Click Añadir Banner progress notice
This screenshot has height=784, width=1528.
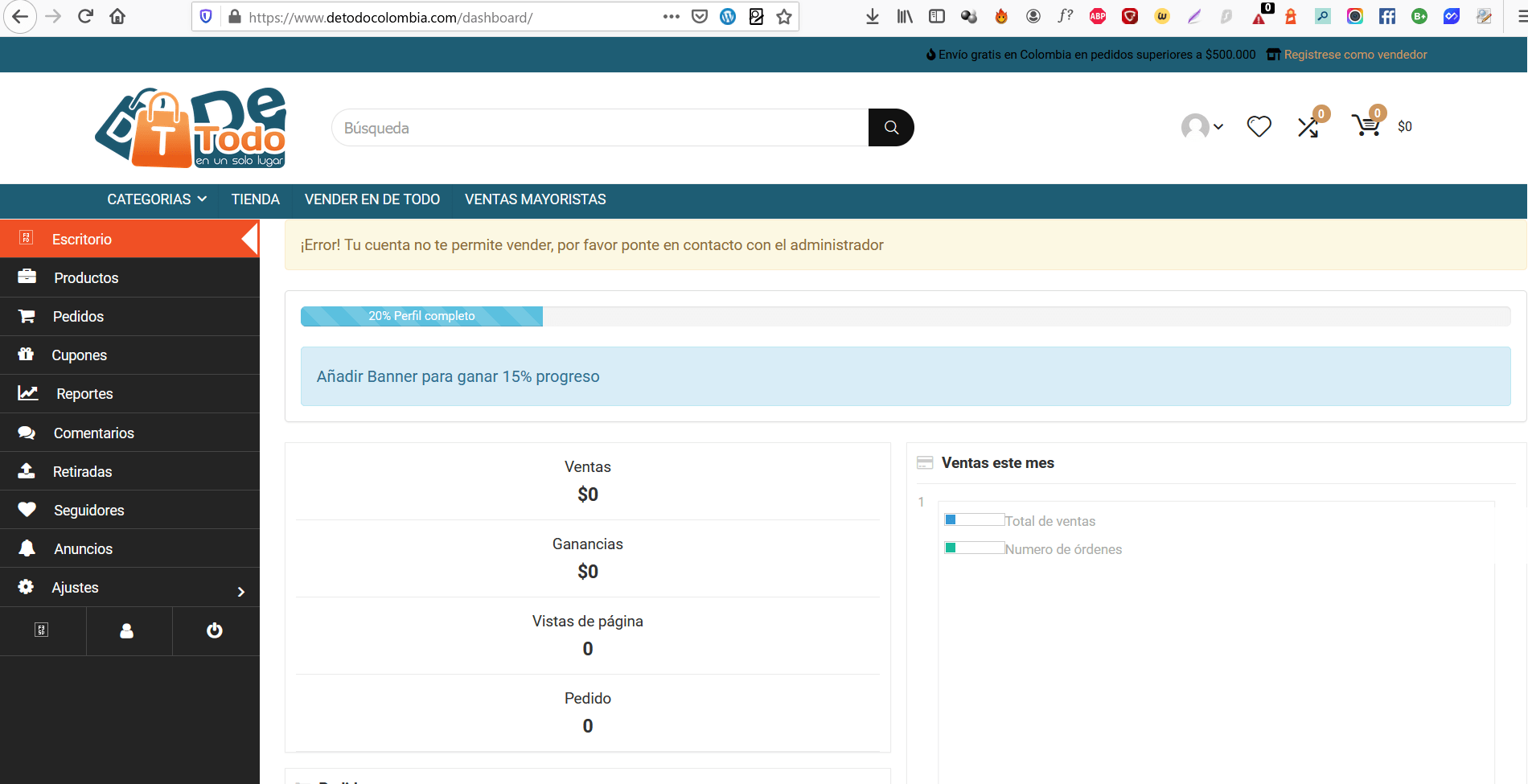[x=906, y=376]
